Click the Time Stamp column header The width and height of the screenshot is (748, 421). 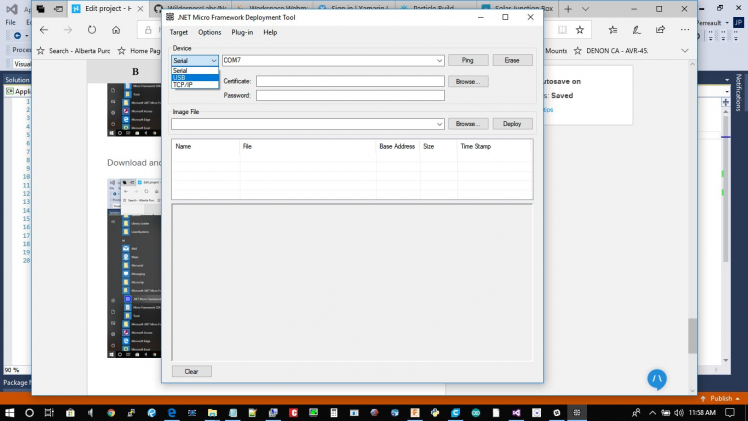tap(494, 146)
